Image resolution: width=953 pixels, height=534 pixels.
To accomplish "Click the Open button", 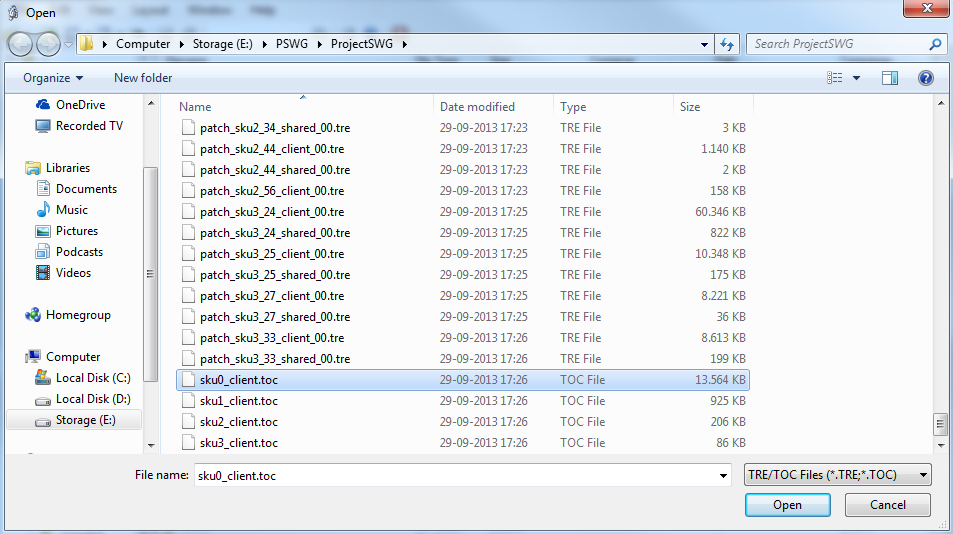I will tap(788, 505).
